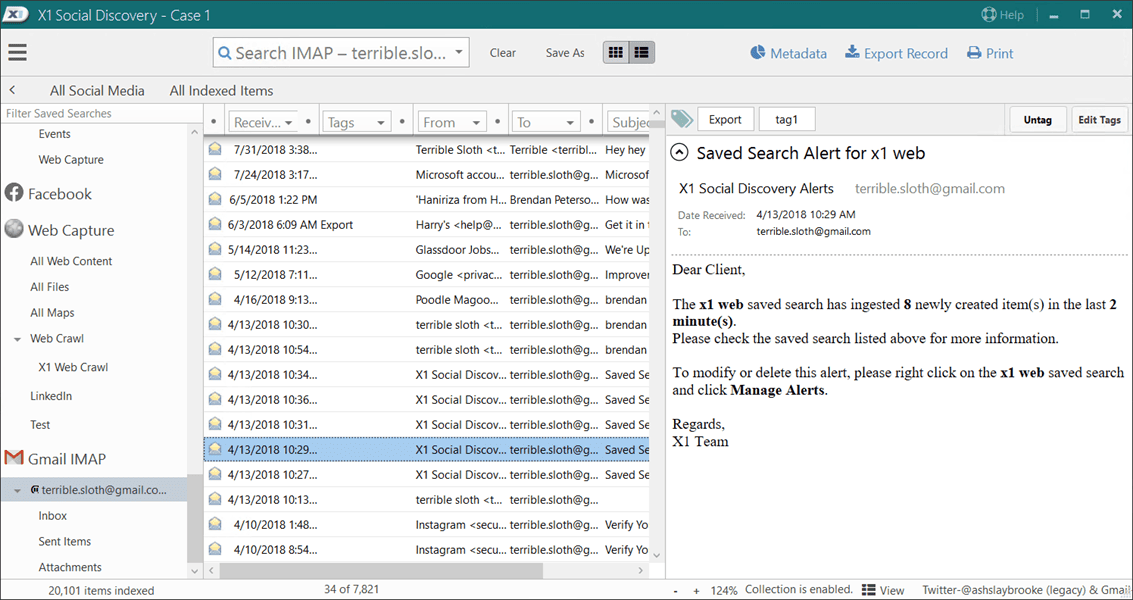The width and height of the screenshot is (1133, 600).
Task: Click the envelope icon on the 7/24/2018 row
Action: 215,174
